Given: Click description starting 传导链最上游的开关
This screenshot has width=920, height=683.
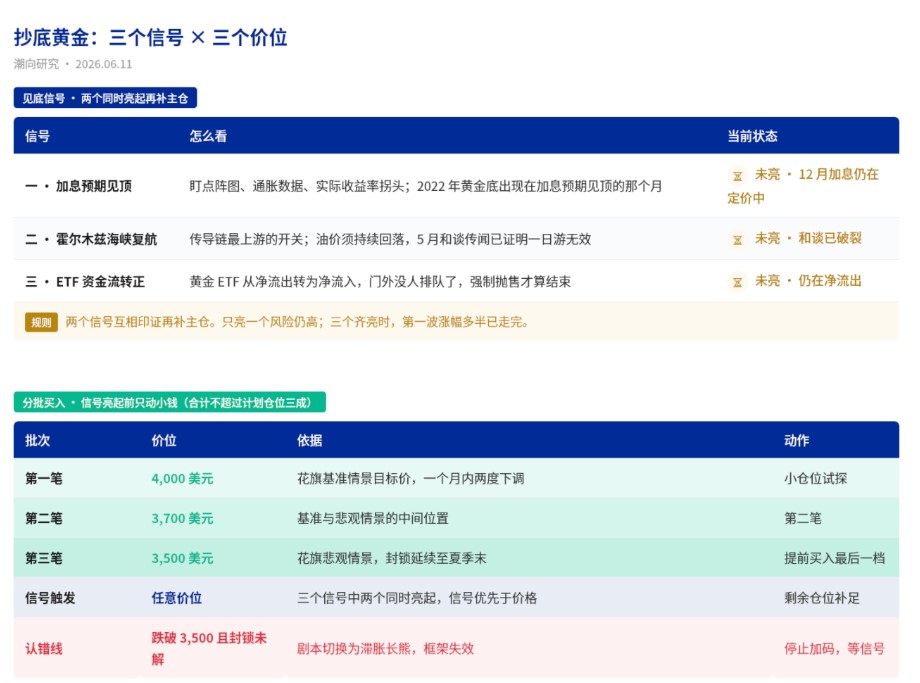Looking at the screenshot, I should coord(390,239).
